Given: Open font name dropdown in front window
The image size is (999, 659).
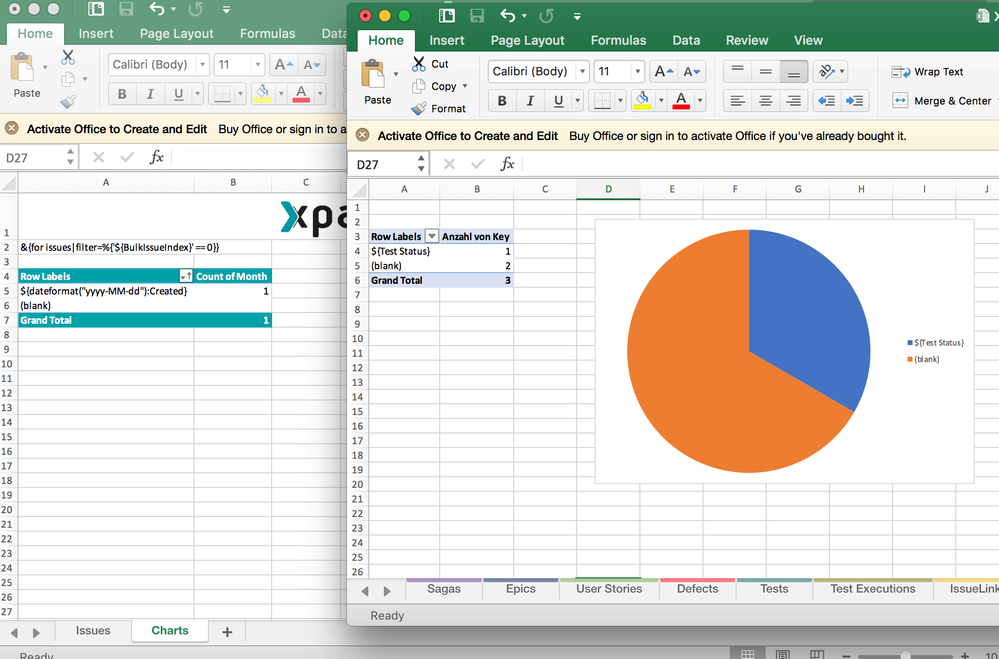Looking at the screenshot, I should click(582, 71).
